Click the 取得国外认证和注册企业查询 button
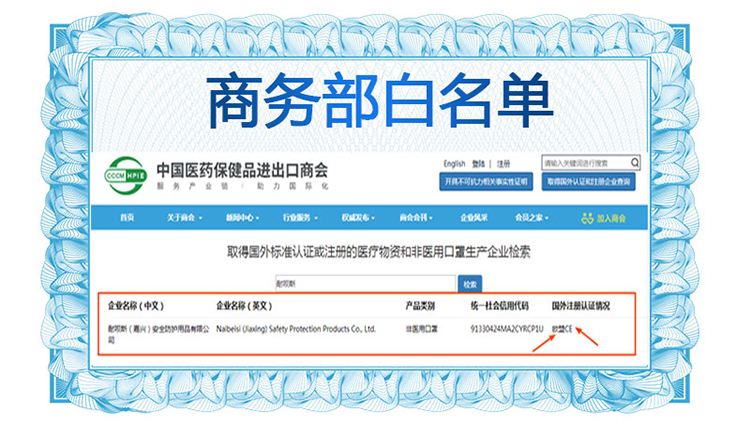The height and width of the screenshot is (428, 750). pyautogui.click(x=588, y=182)
